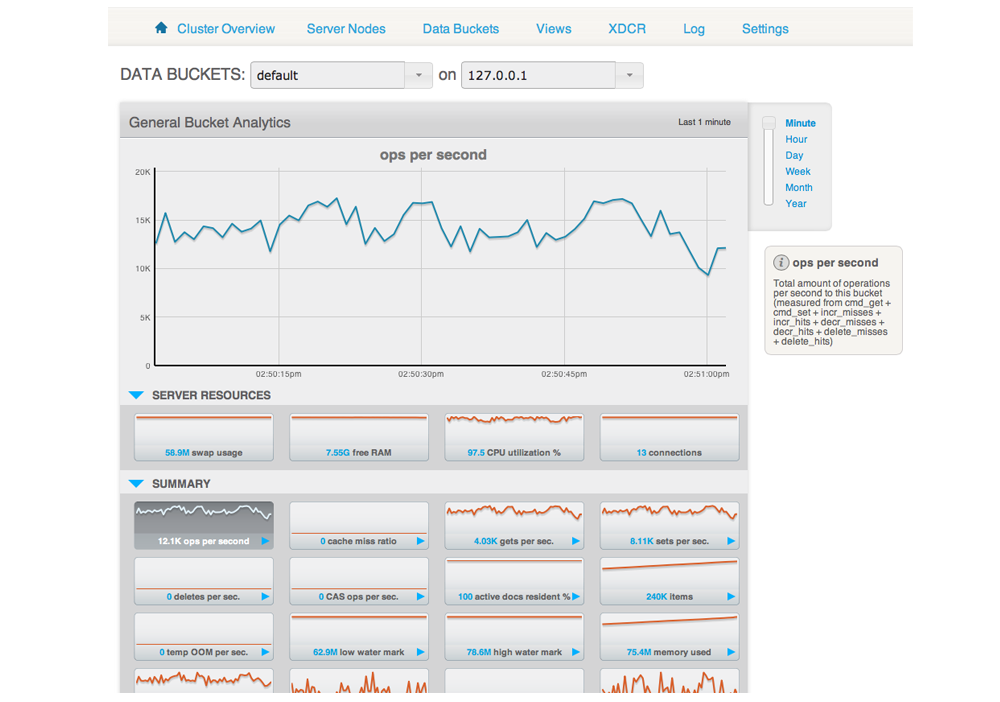Click the arrow icon on memory used
This screenshot has width=1000, height=702.
(731, 652)
